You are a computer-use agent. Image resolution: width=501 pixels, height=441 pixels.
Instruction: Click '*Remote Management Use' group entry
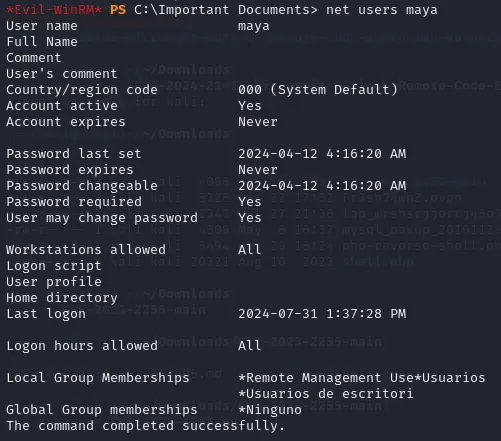pos(326,378)
